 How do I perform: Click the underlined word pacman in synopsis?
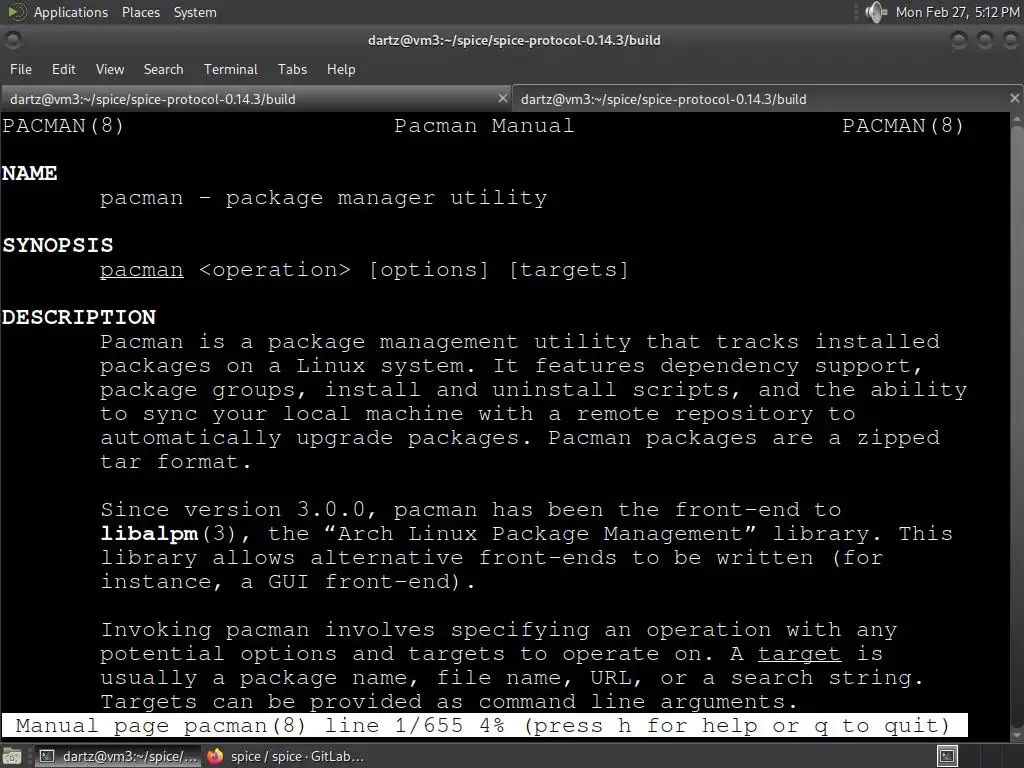142,270
